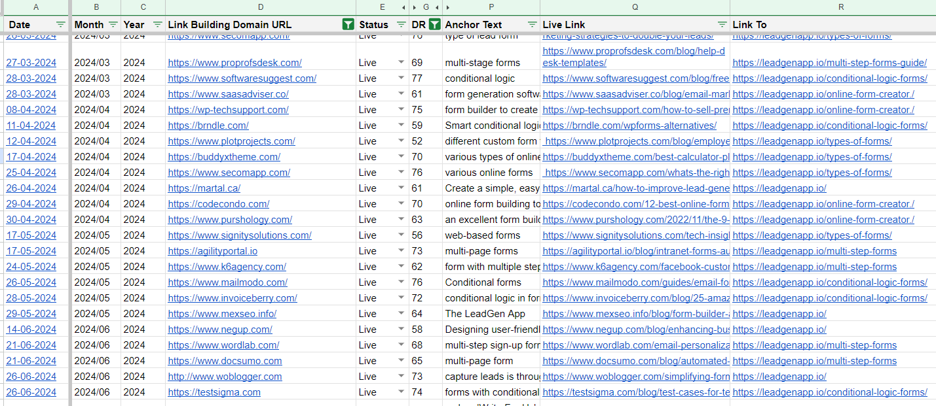Open the filter icon on Year header
Image resolution: width=936 pixels, height=406 pixels.
click(158, 25)
